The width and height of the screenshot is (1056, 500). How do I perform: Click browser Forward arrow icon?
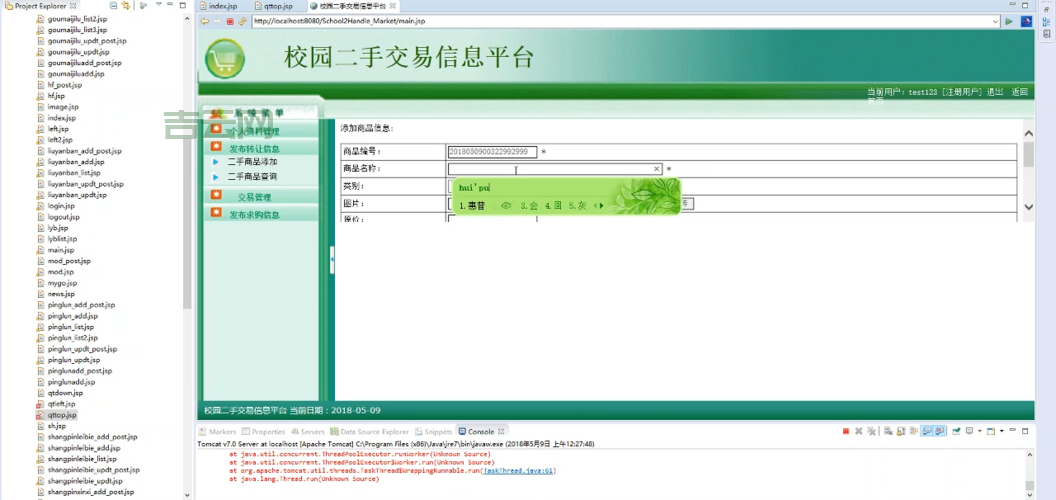[217, 21]
